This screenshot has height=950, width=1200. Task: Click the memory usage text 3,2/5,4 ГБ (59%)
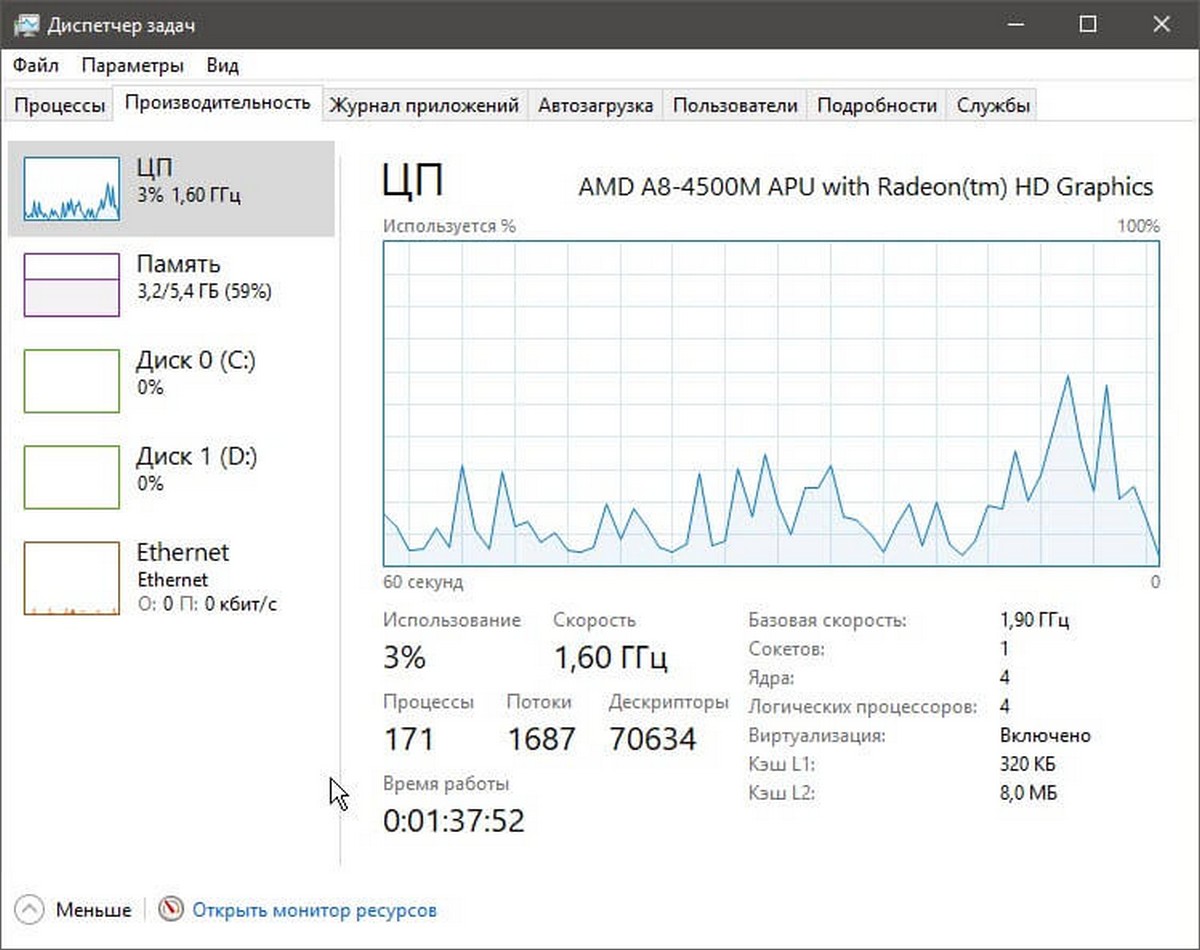204,292
